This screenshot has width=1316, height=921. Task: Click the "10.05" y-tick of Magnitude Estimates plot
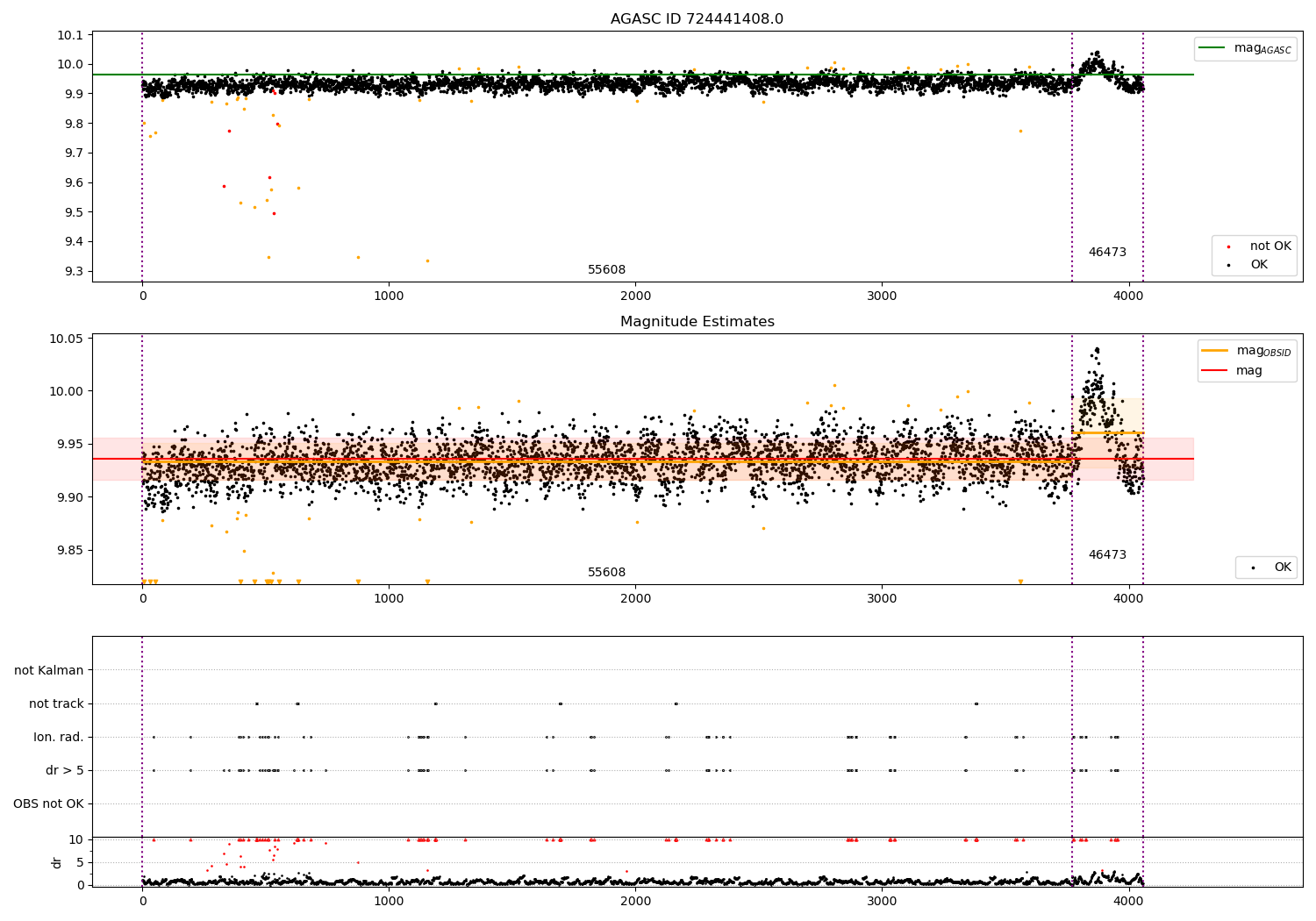pos(68,339)
